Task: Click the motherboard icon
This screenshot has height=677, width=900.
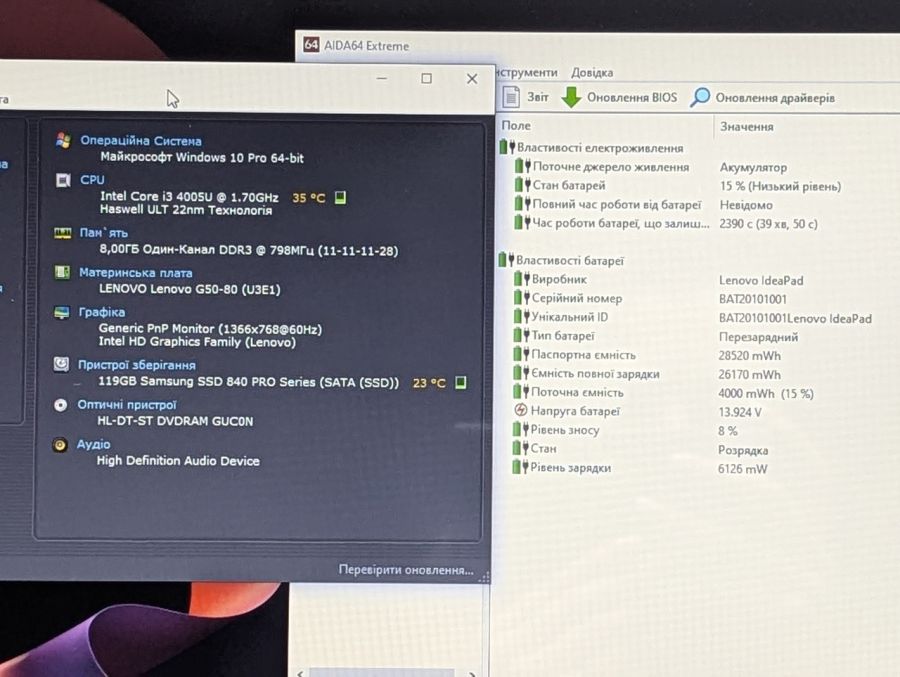Action: [x=62, y=272]
